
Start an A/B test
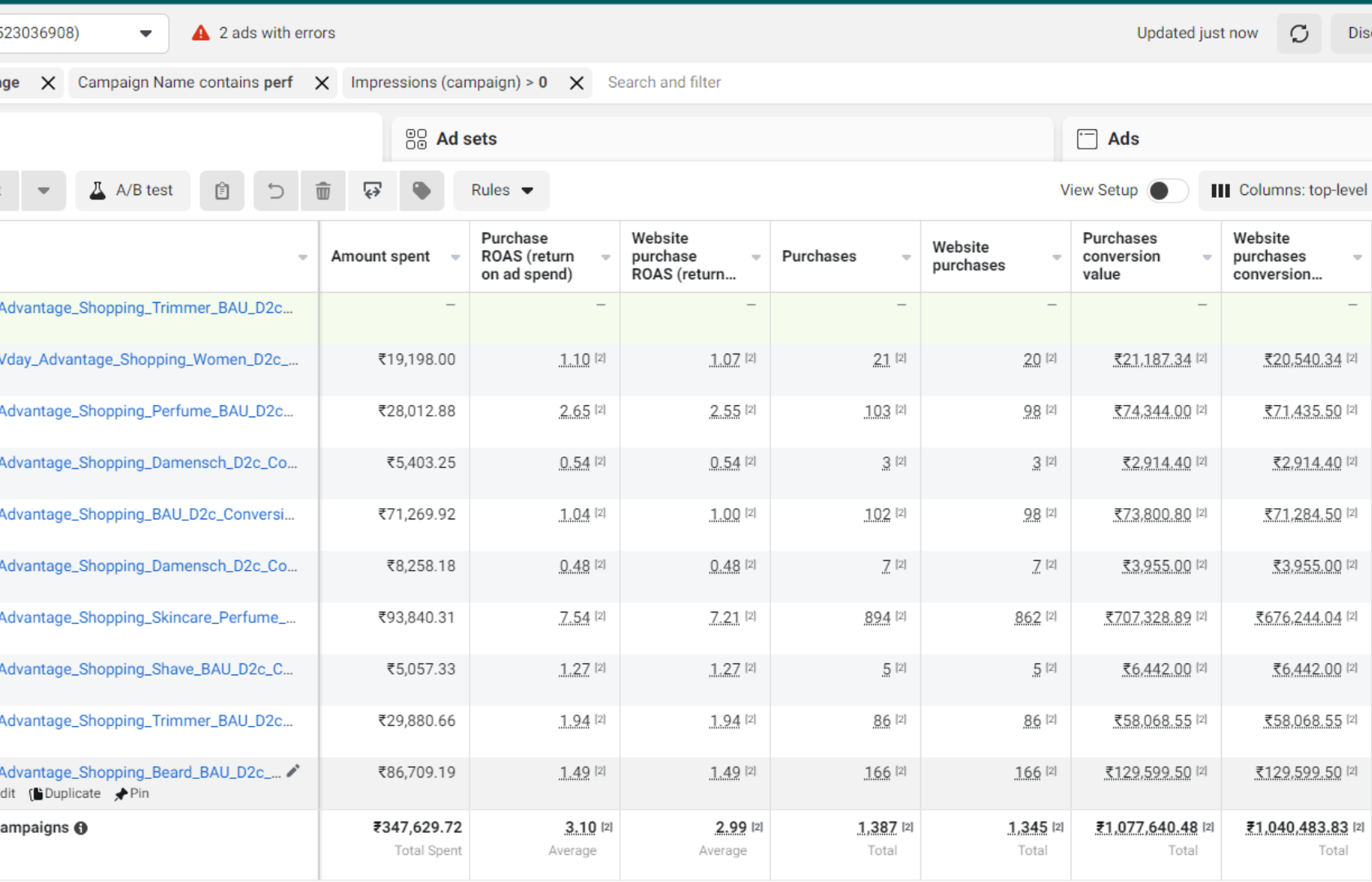tap(132, 190)
